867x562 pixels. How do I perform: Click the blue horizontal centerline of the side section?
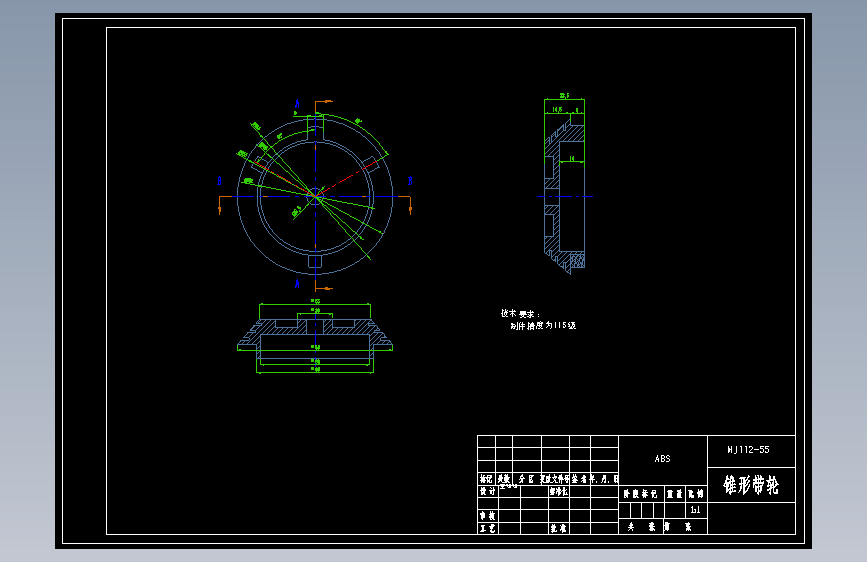pyautogui.click(x=565, y=196)
